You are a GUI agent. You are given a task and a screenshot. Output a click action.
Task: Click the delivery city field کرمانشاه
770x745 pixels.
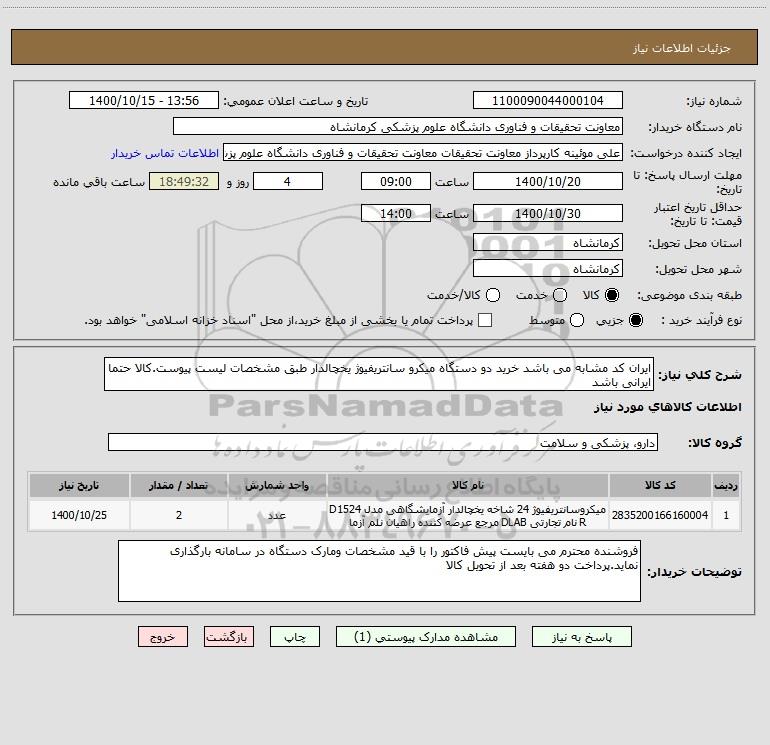point(548,269)
